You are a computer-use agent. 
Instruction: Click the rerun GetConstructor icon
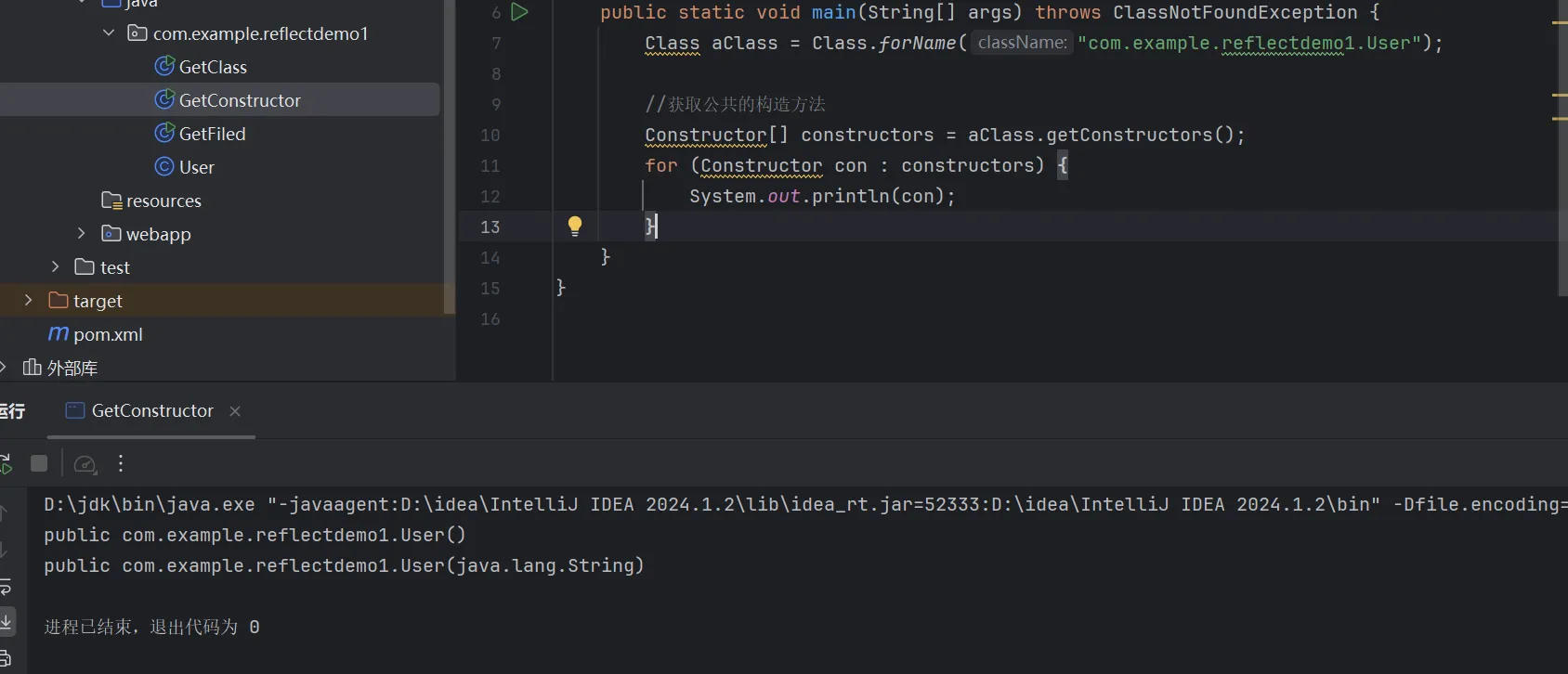coord(5,463)
